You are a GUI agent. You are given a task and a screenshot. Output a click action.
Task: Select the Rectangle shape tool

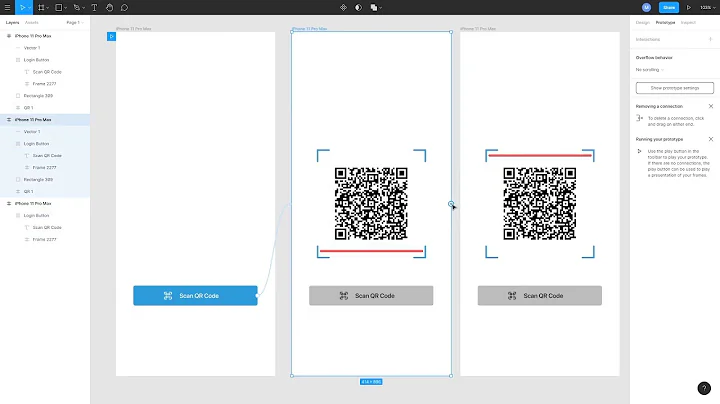click(x=58, y=7)
